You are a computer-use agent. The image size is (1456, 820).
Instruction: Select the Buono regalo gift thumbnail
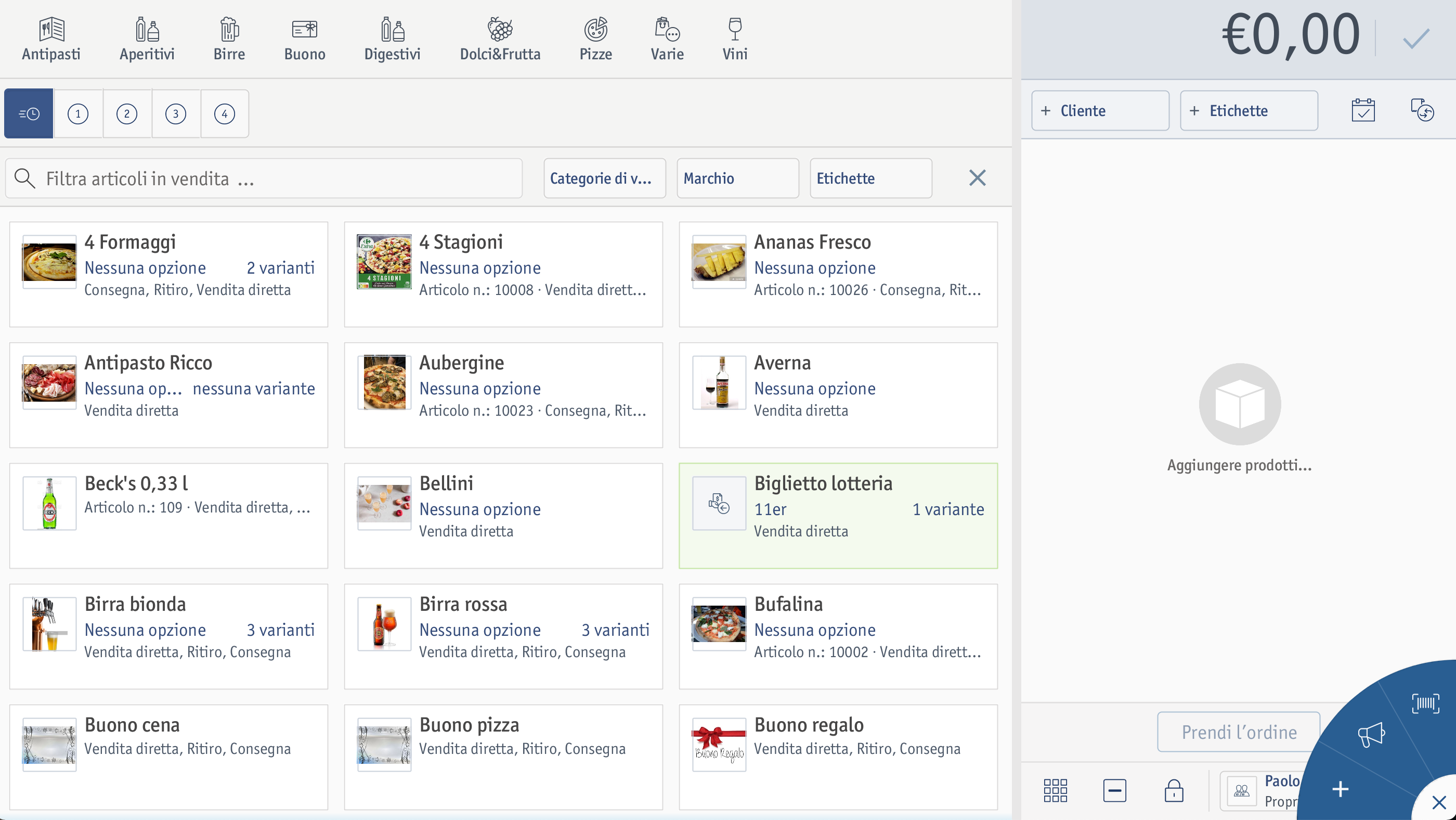pos(719,745)
